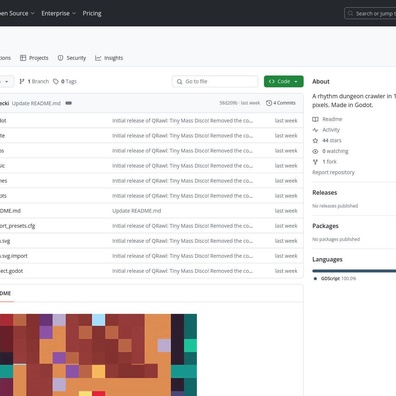Open the Security tab
Viewport: 396px width, 396px height.
[72, 58]
